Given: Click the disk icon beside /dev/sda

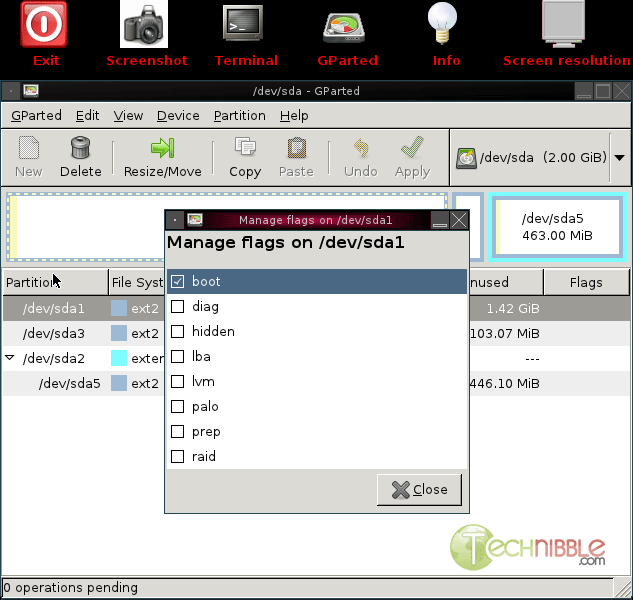Looking at the screenshot, I should pos(466,158).
